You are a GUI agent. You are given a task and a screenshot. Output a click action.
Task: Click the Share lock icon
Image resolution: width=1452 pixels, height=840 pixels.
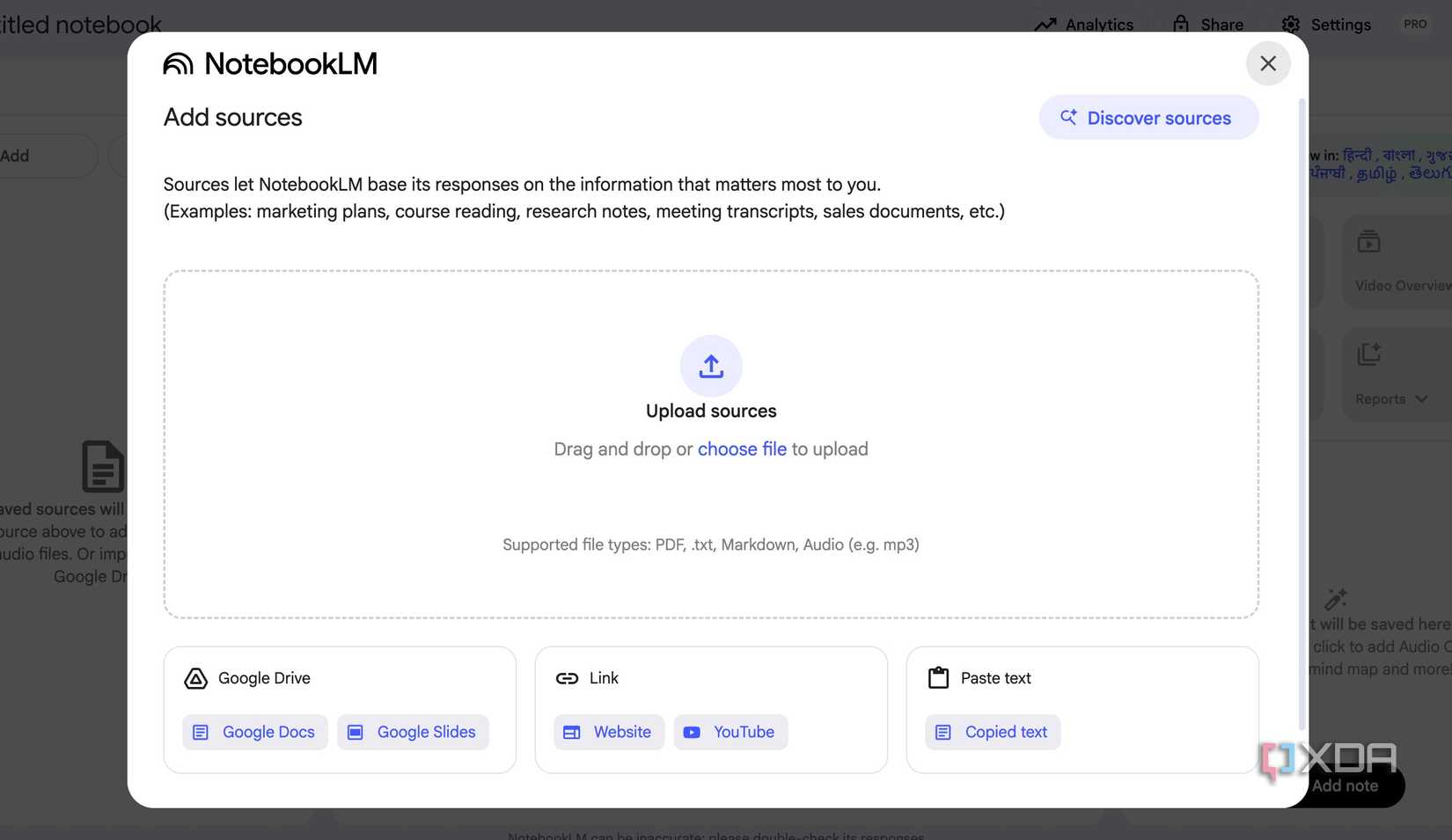1181,25
